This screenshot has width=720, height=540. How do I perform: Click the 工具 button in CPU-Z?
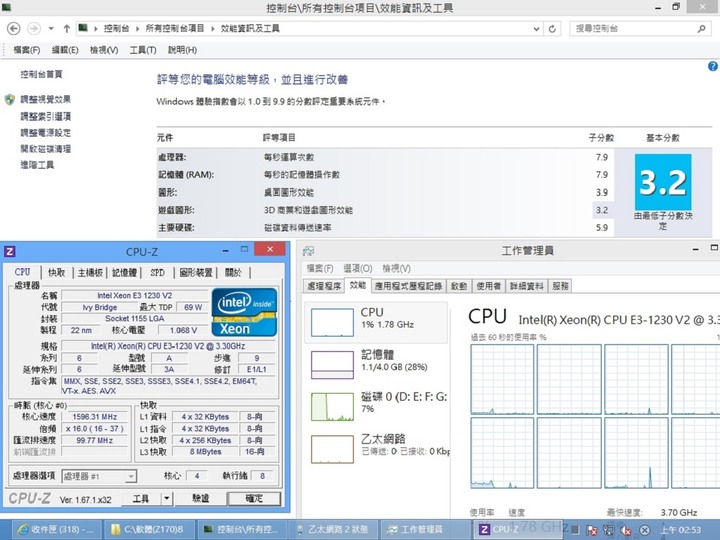coord(141,499)
